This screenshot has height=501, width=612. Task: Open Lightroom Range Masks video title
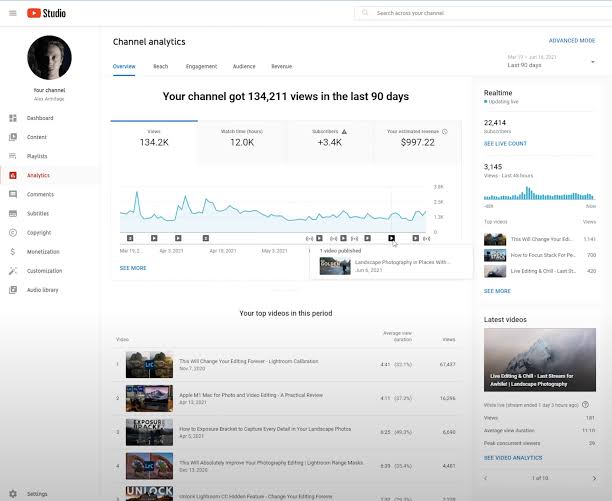pyautogui.click(x=271, y=463)
